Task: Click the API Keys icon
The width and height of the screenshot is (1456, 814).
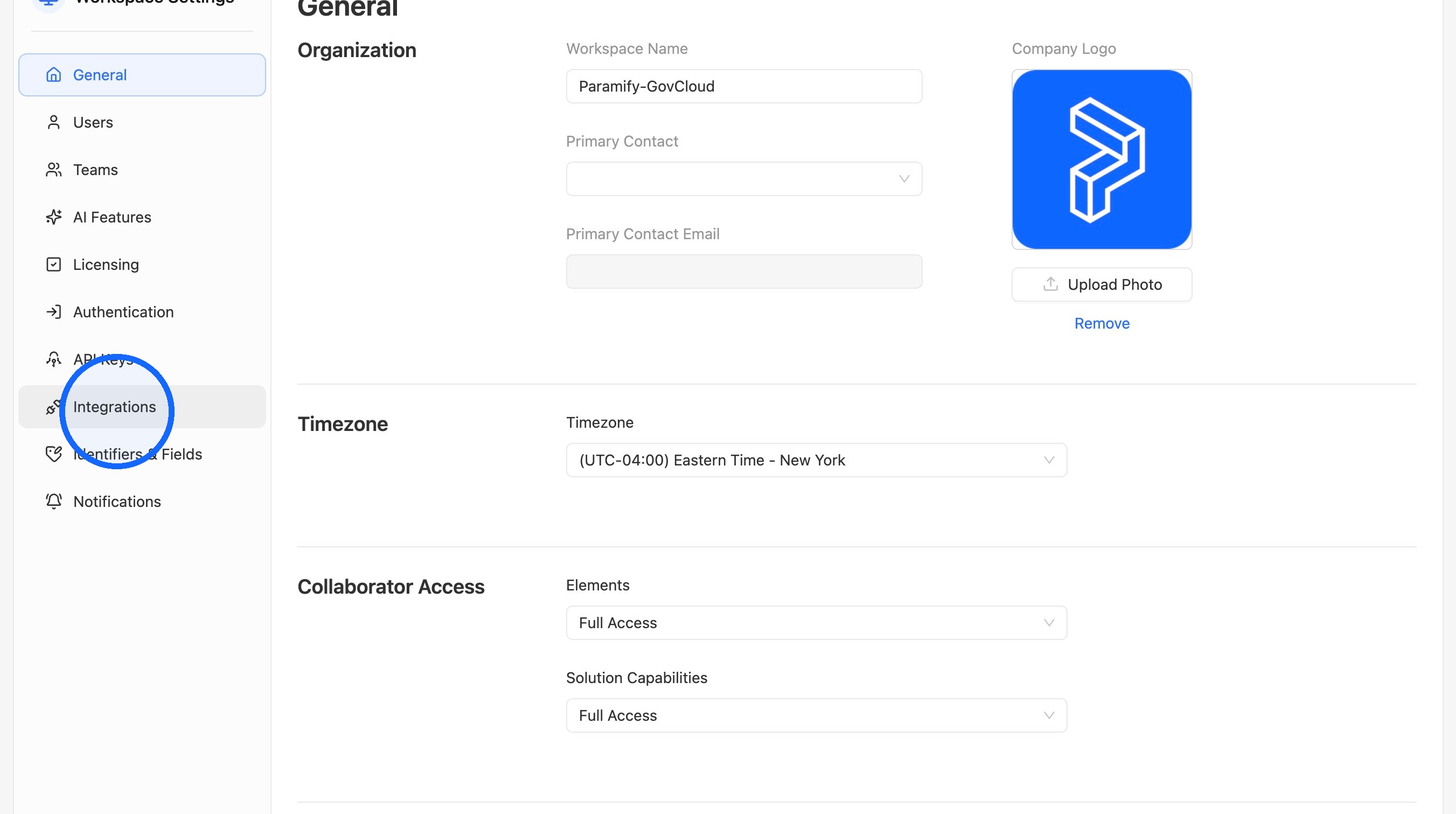Action: click(x=54, y=359)
